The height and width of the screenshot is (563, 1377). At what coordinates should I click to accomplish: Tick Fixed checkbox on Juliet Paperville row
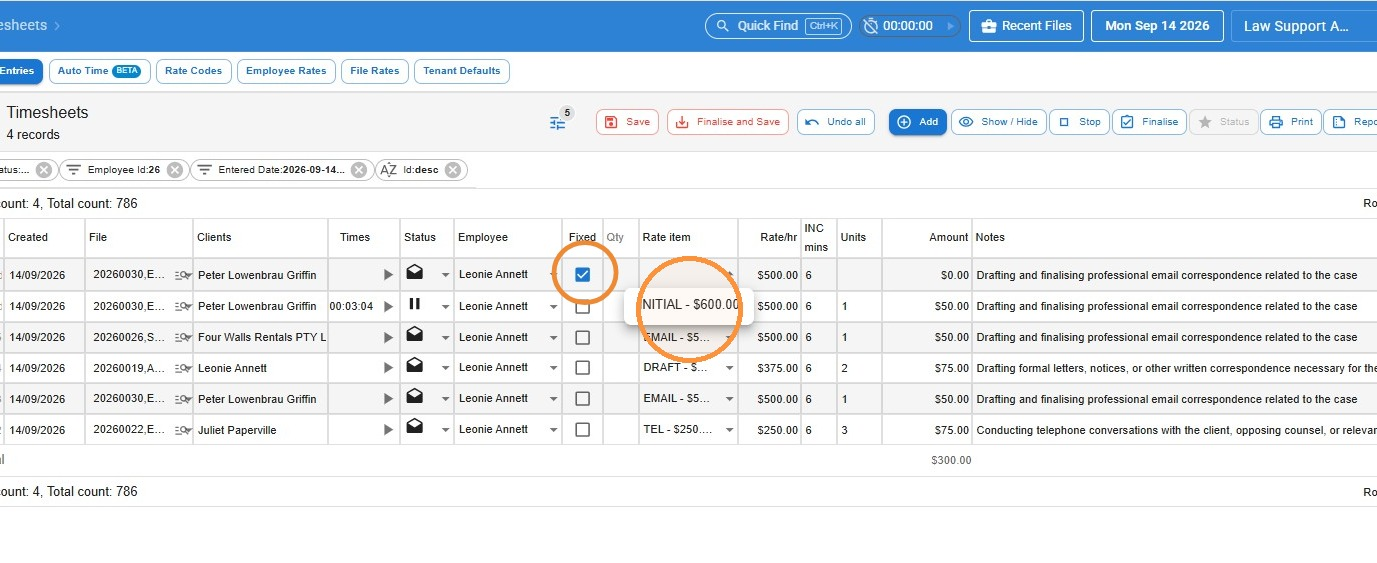pos(582,430)
